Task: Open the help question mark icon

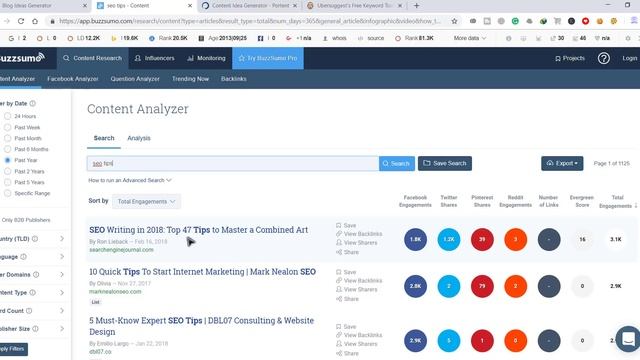Action: point(604,58)
